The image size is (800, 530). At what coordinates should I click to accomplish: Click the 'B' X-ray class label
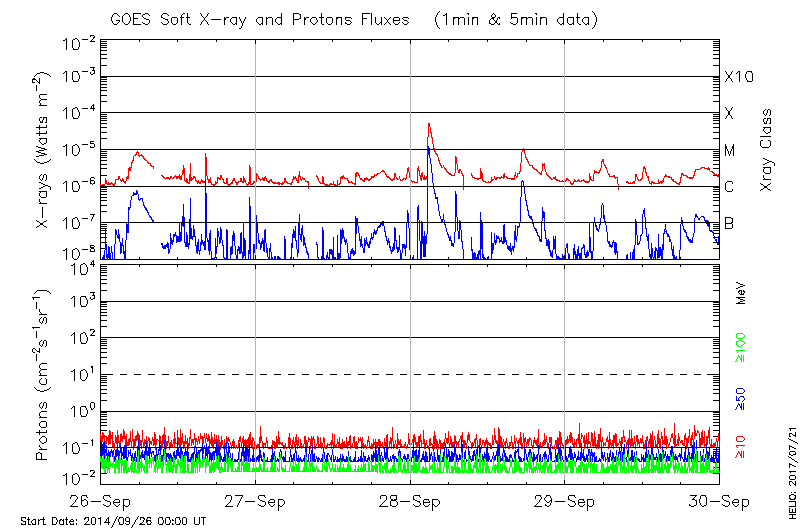[729, 223]
